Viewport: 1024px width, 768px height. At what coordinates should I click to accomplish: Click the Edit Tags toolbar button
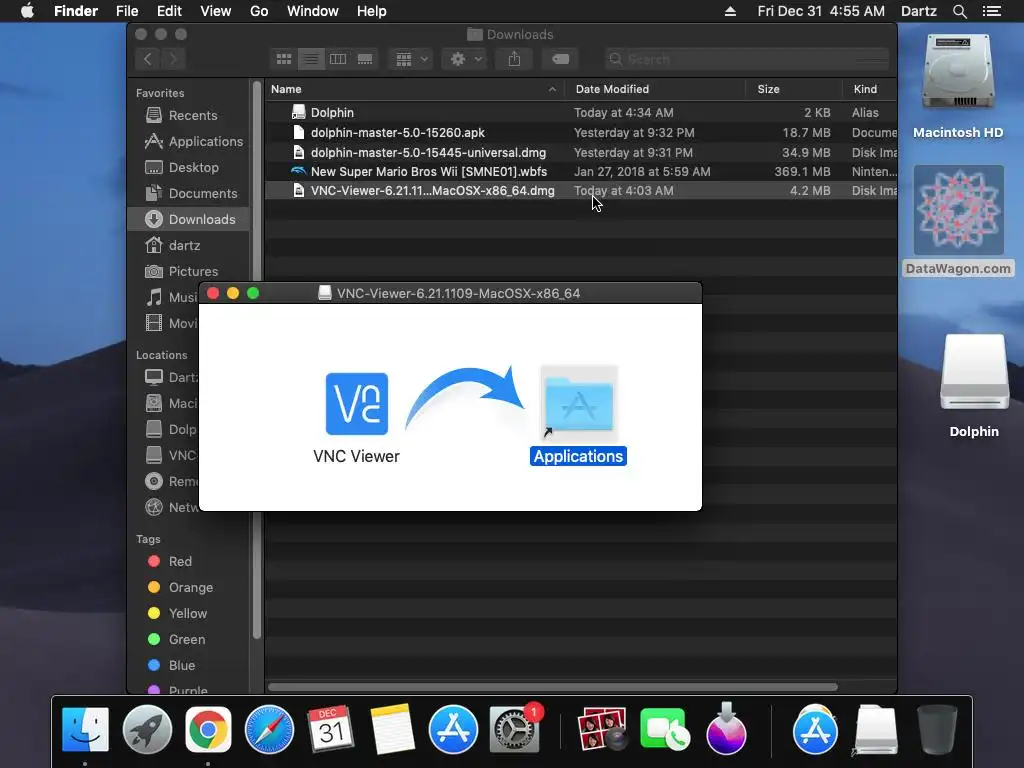560,59
